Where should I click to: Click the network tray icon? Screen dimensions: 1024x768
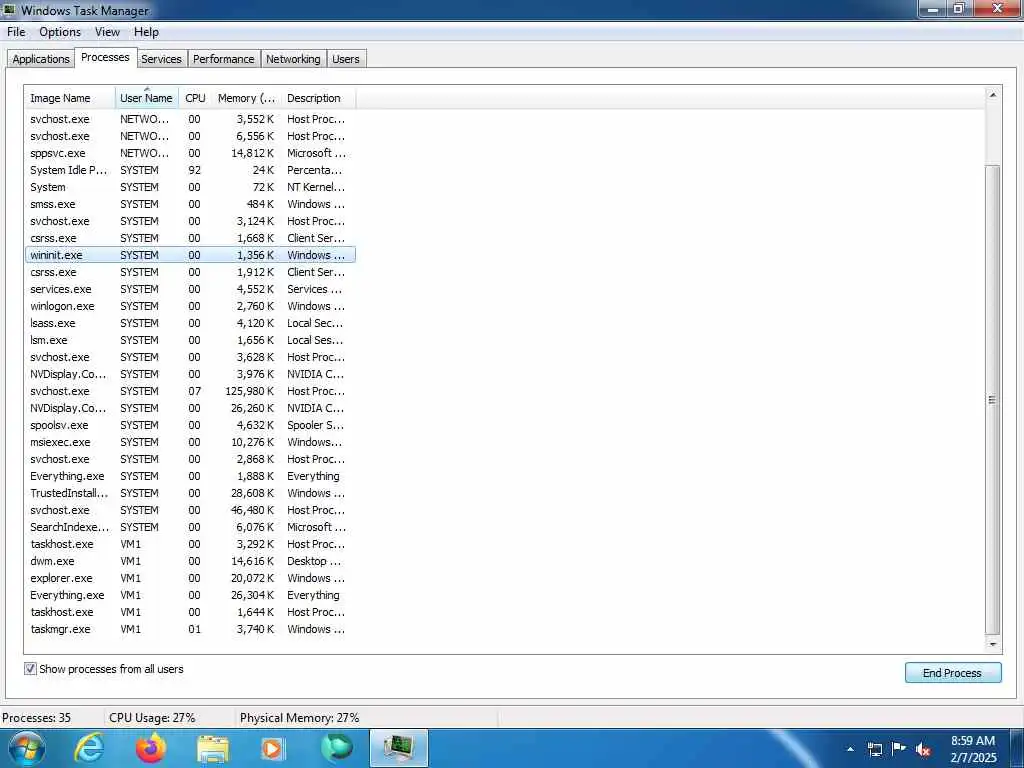coord(874,749)
